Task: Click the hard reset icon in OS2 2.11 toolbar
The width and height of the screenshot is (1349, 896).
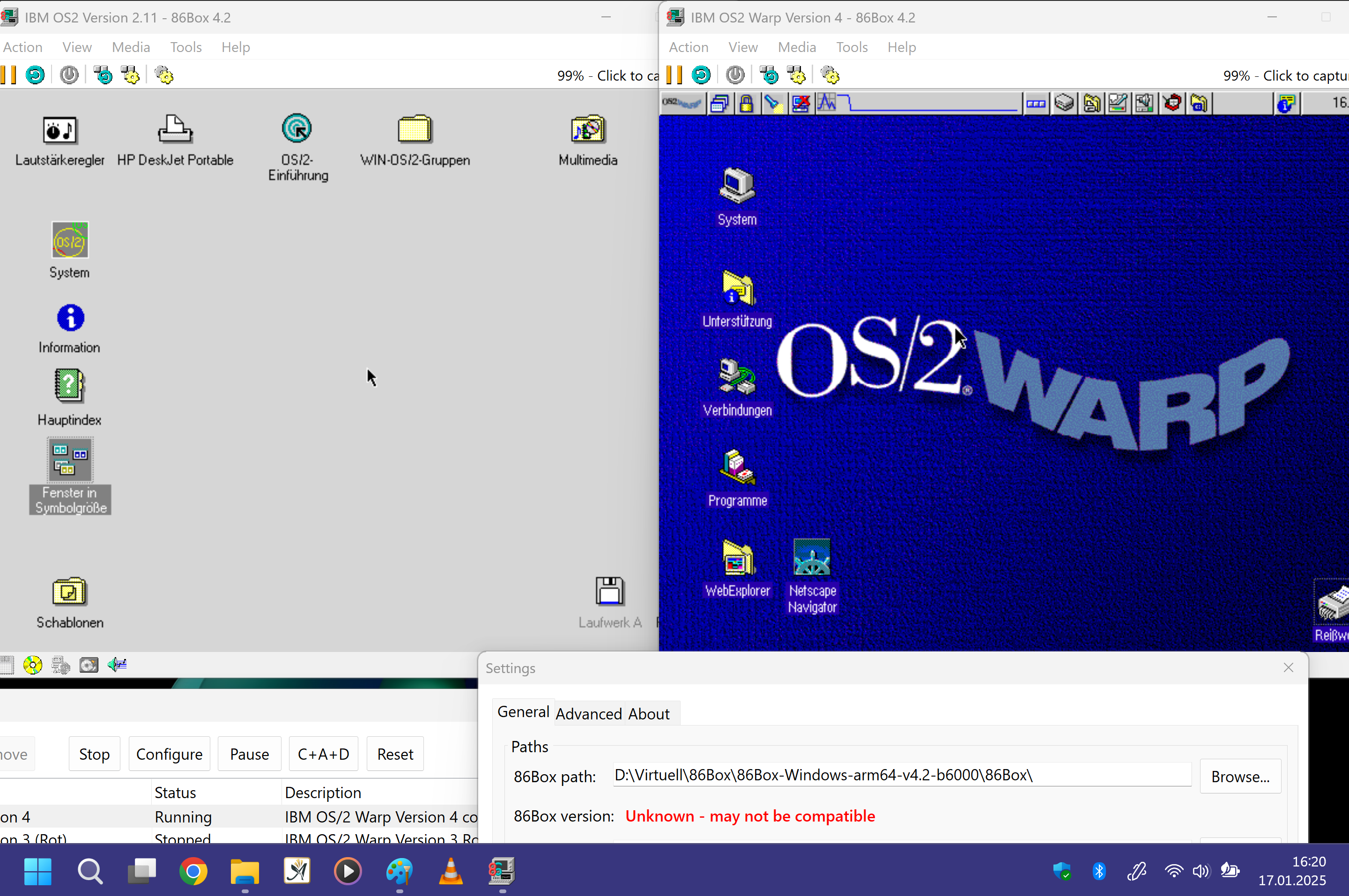Action: 35,75
